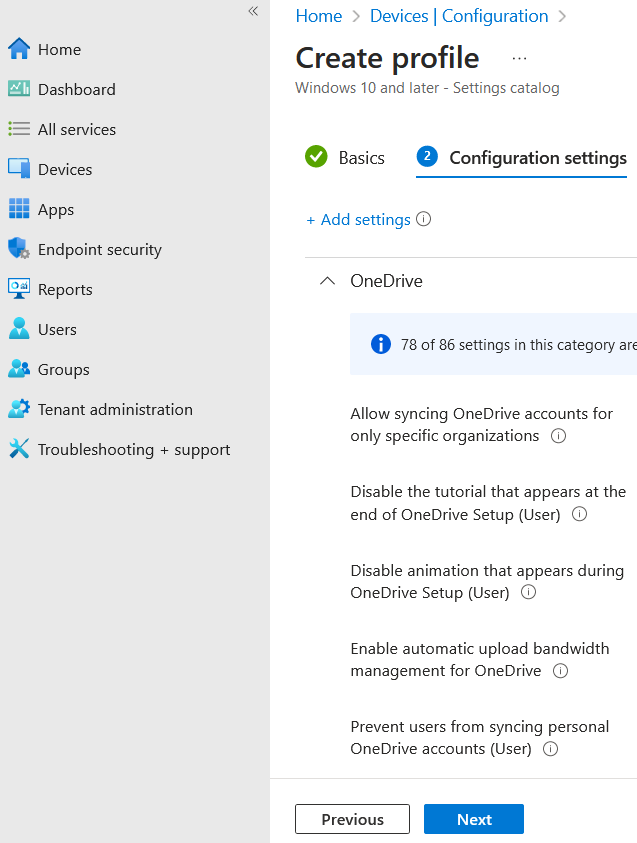Click the Endpoint security shield icon

[x=19, y=249]
